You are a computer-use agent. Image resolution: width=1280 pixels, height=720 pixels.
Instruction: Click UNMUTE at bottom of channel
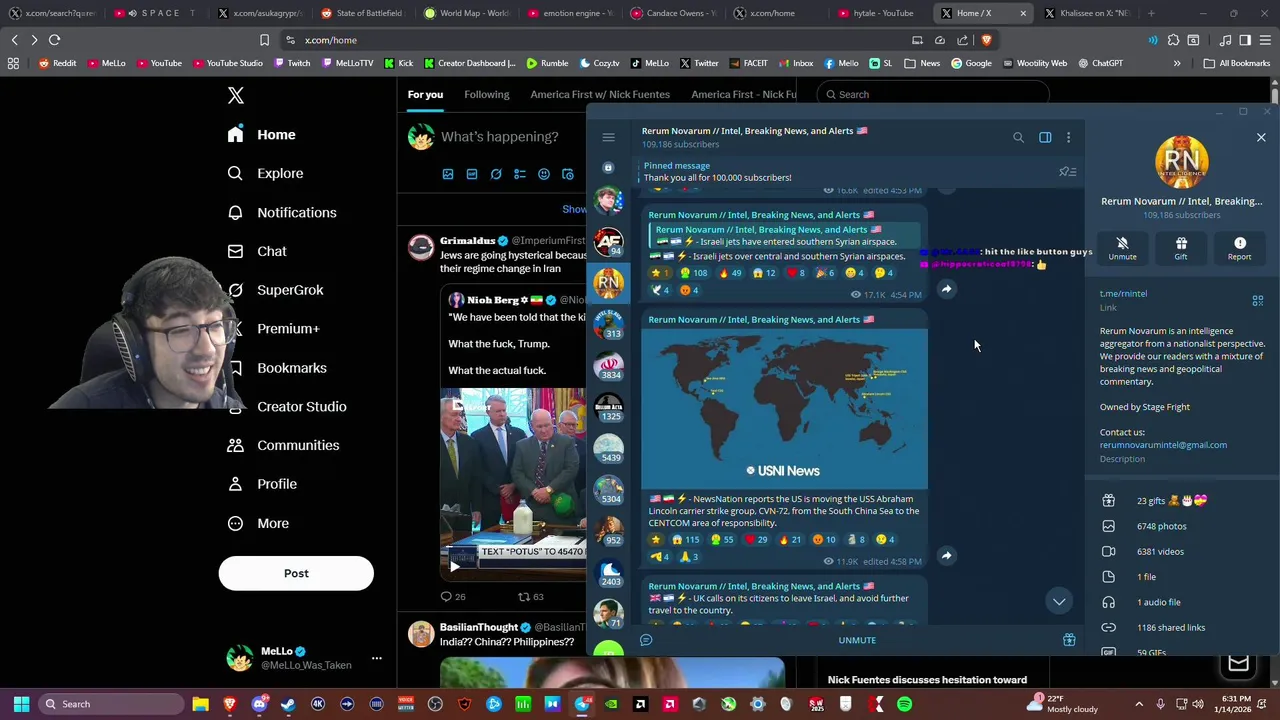(x=857, y=640)
